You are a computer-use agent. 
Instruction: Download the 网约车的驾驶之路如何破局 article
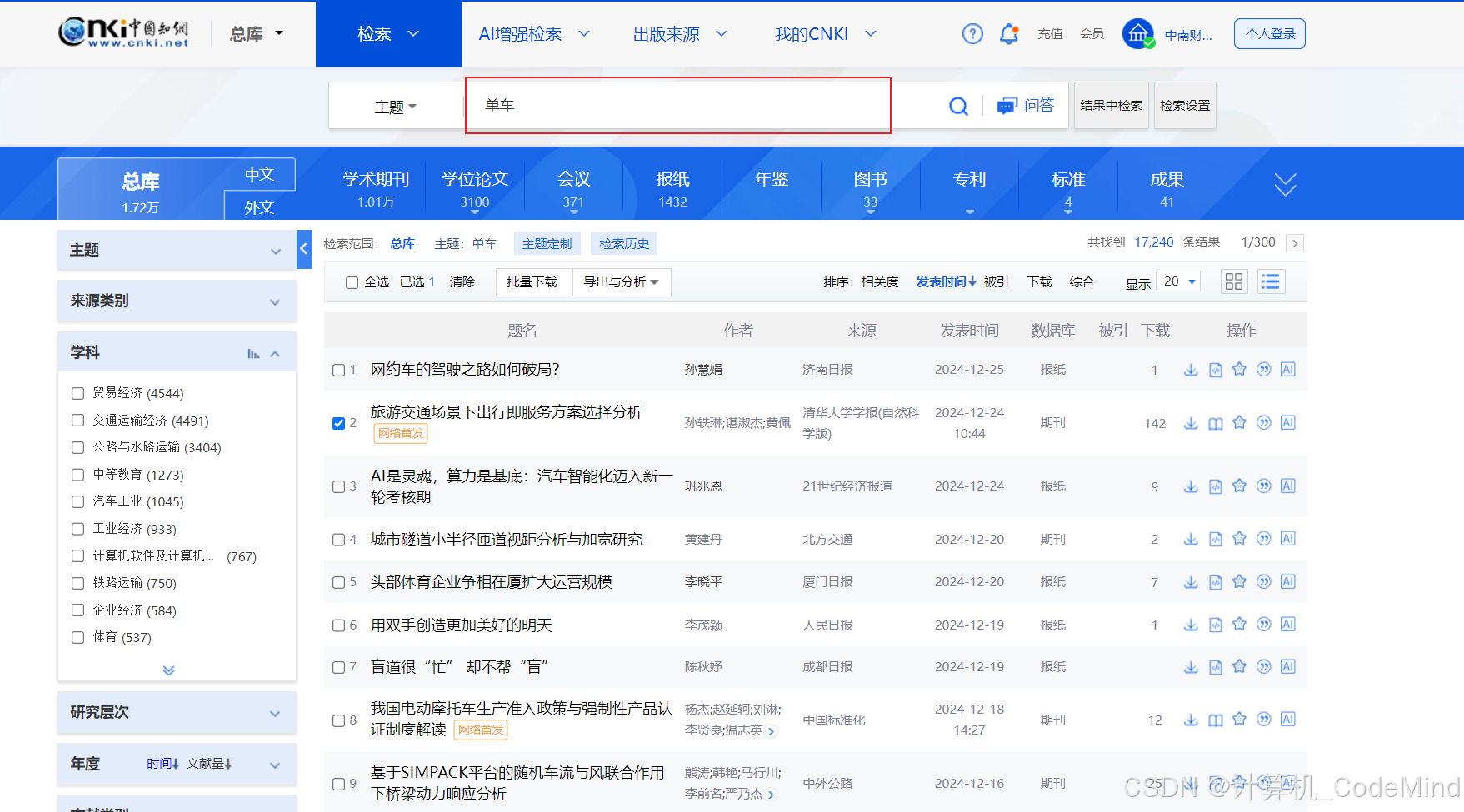click(x=1191, y=370)
